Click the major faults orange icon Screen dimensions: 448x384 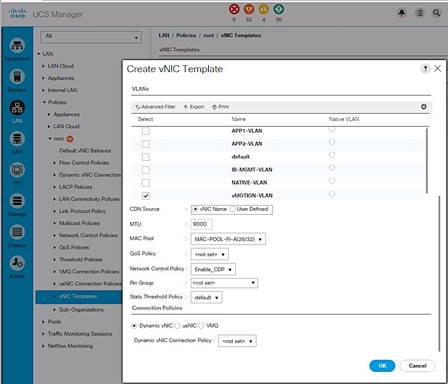click(x=249, y=9)
